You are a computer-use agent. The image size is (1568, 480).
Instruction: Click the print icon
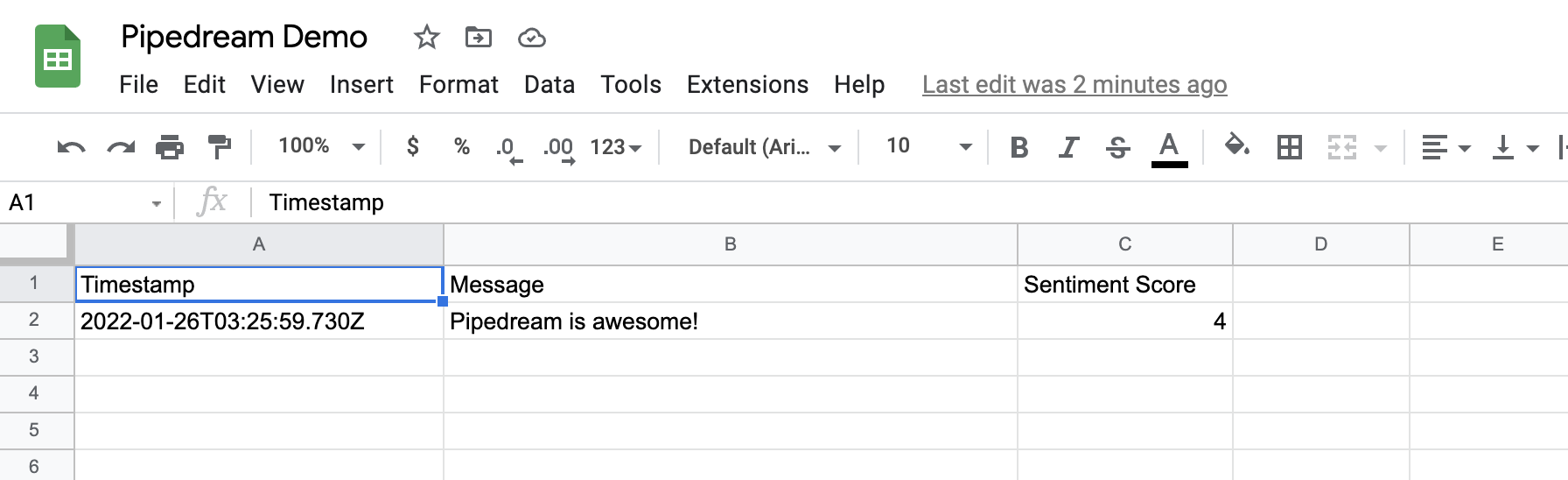click(x=170, y=147)
